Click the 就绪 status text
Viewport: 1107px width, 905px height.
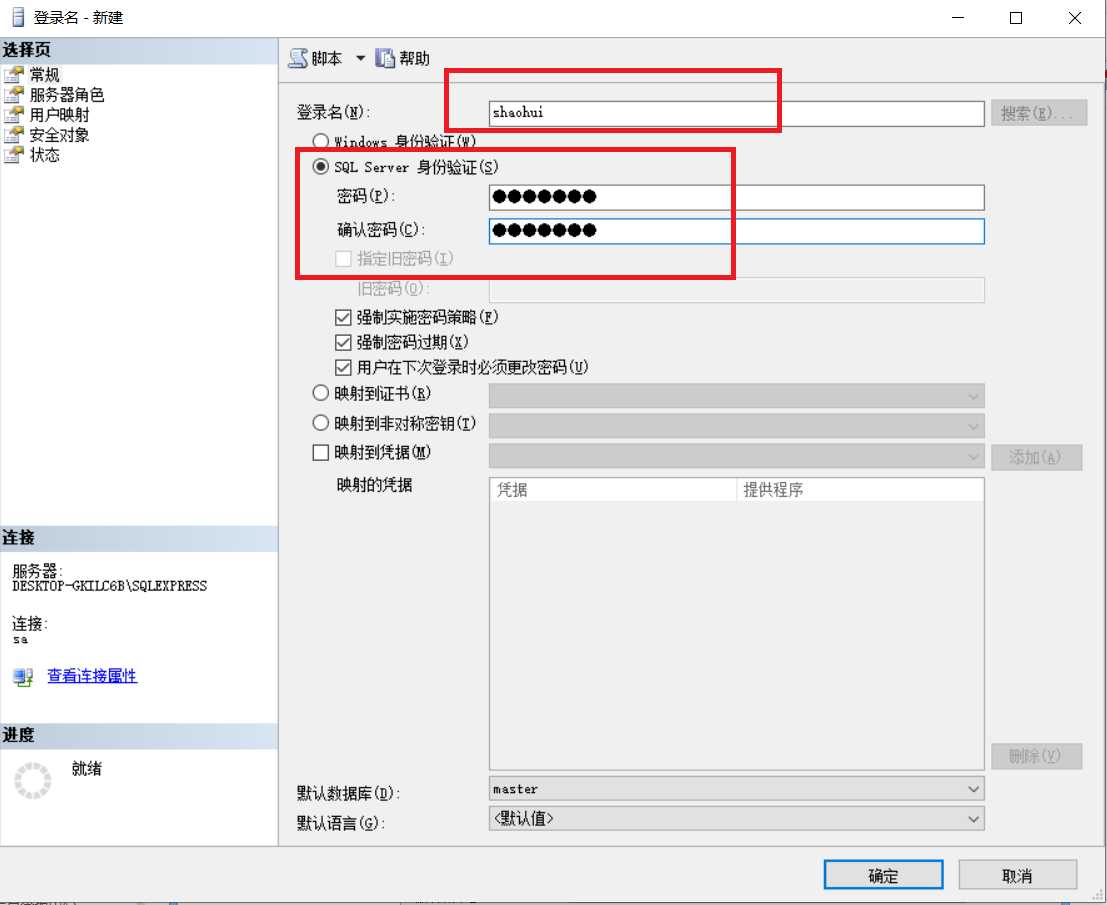[x=86, y=768]
